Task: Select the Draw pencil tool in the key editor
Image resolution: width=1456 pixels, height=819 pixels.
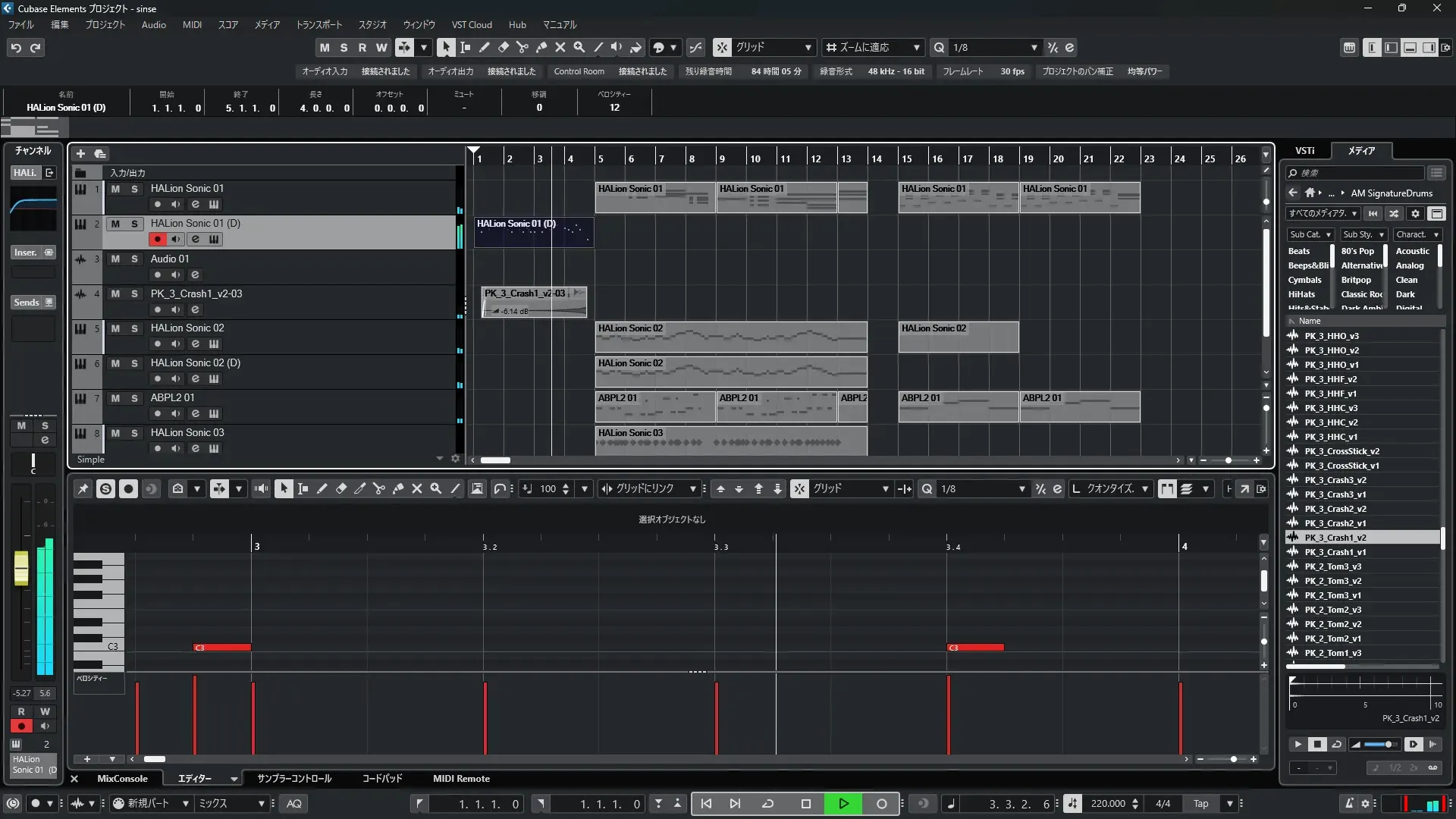Action: point(322,489)
